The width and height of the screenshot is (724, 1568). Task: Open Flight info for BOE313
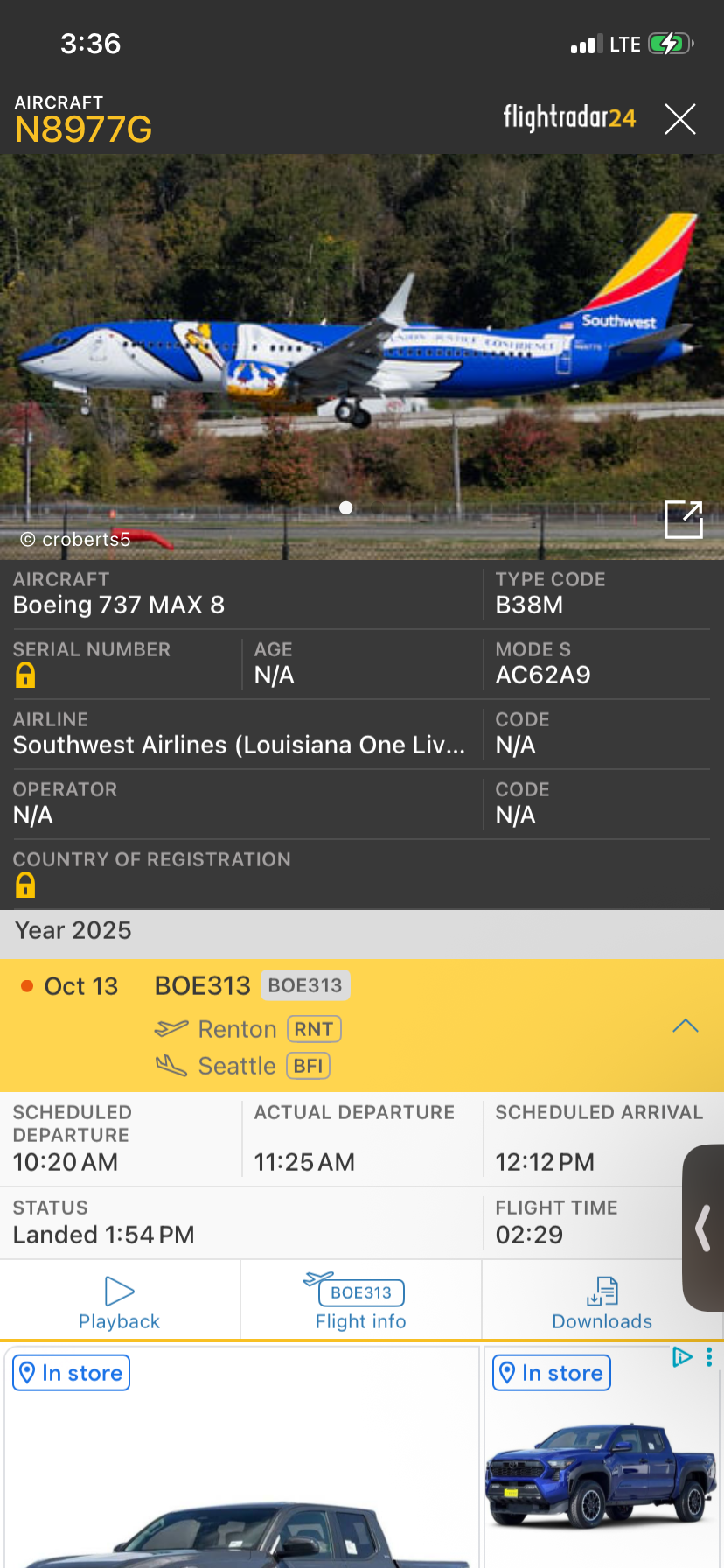pos(360,1303)
